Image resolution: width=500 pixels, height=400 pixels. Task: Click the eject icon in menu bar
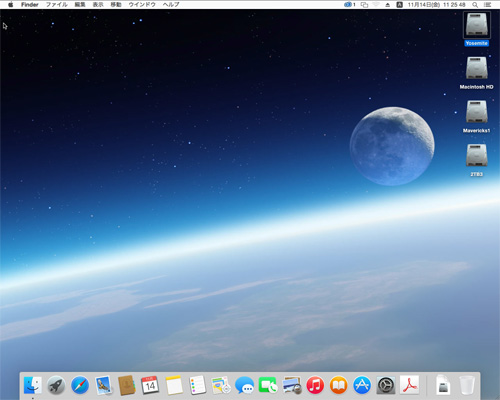pyautogui.click(x=387, y=5)
